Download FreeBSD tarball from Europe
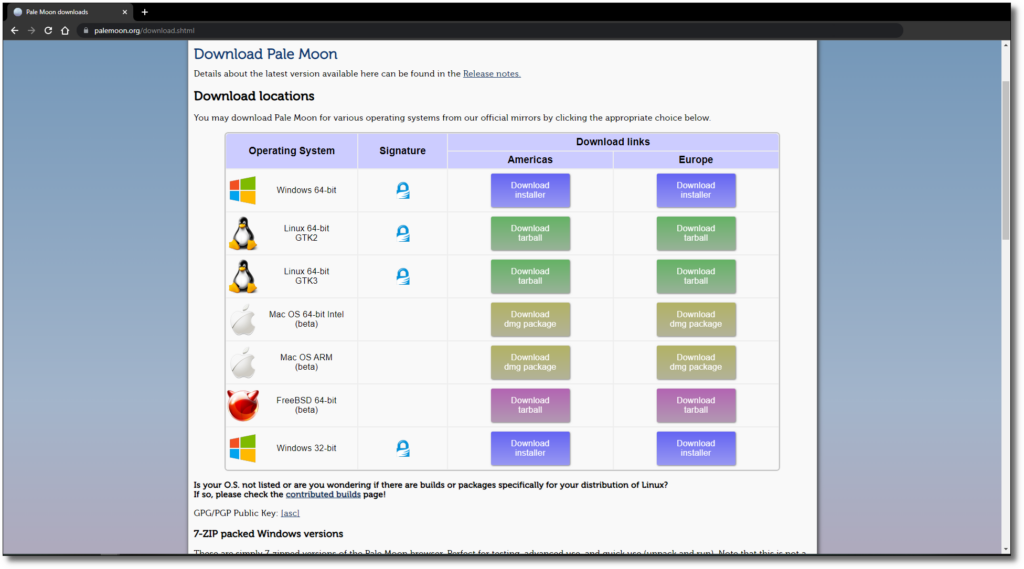This screenshot has width=1024, height=569. 696,405
